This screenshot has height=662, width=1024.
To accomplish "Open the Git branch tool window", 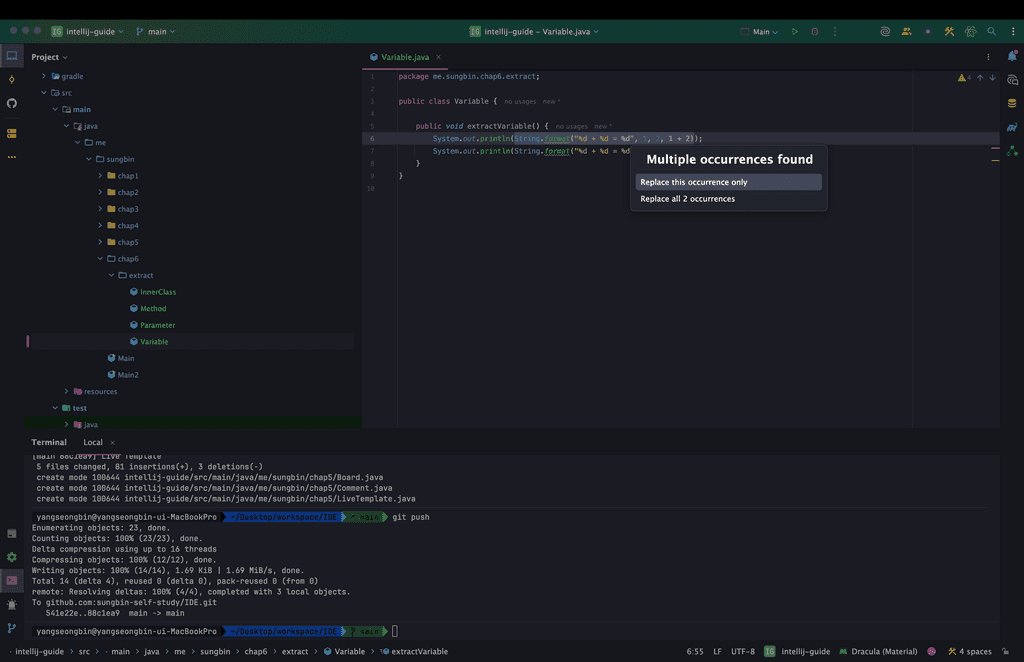I will [x=12, y=628].
